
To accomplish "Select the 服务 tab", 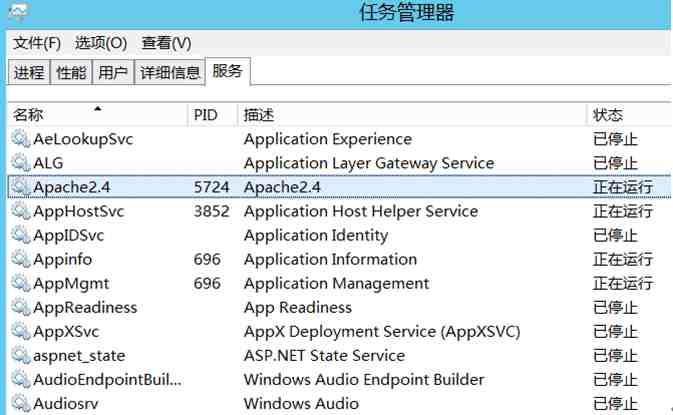I will 227,71.
